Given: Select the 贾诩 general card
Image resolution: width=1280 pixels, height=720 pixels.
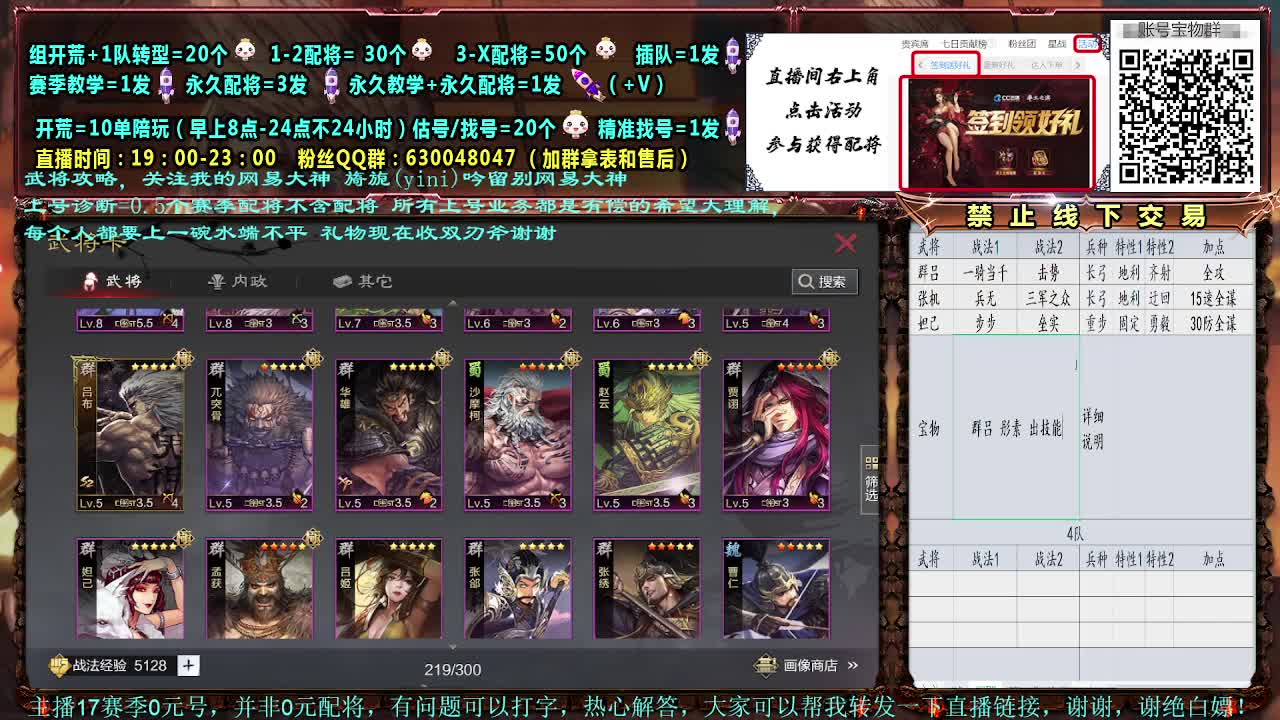Looking at the screenshot, I should [x=775, y=435].
